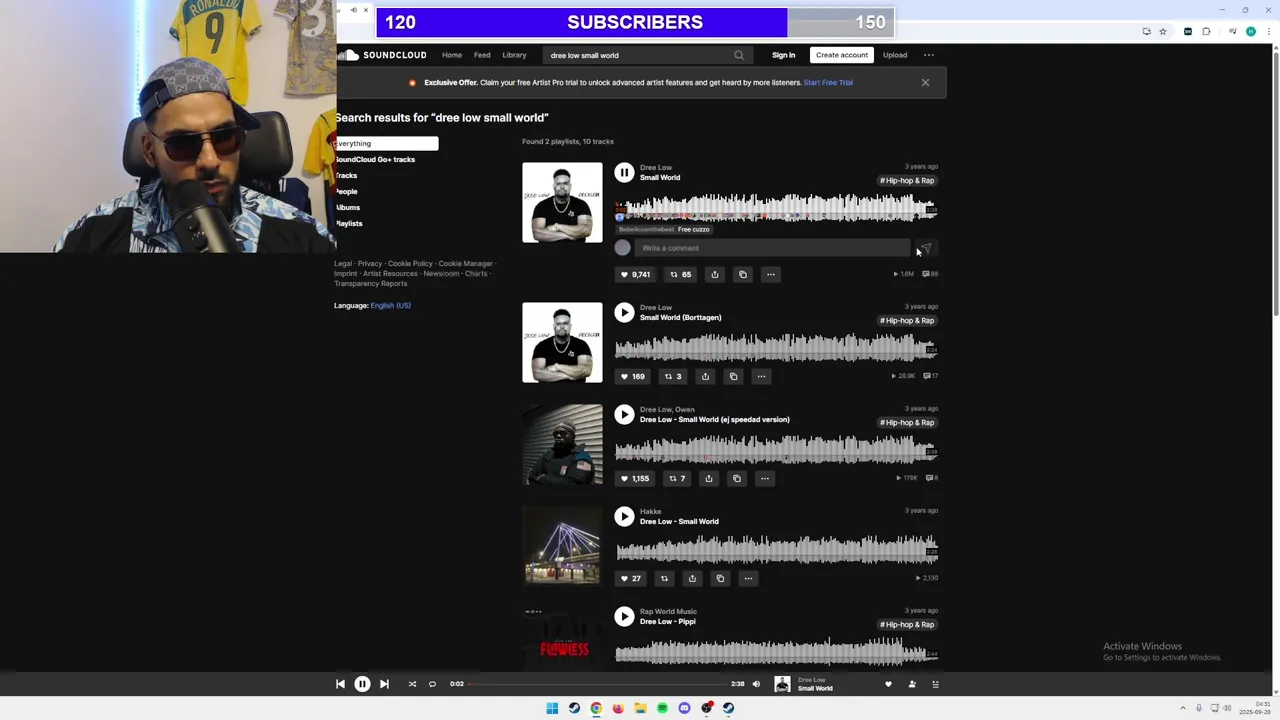
Task: Share the first Small World track
Action: coord(714,274)
